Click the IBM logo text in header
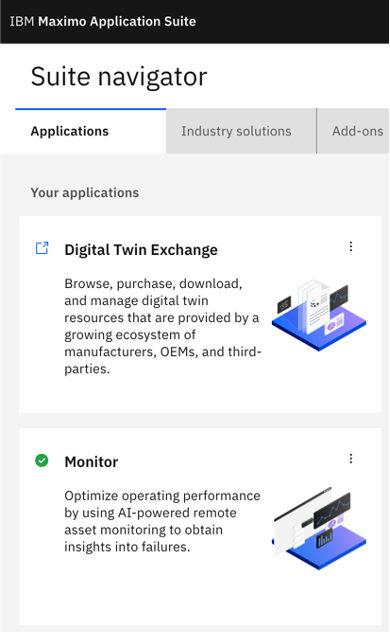This screenshot has width=390, height=632. tap(22, 21)
